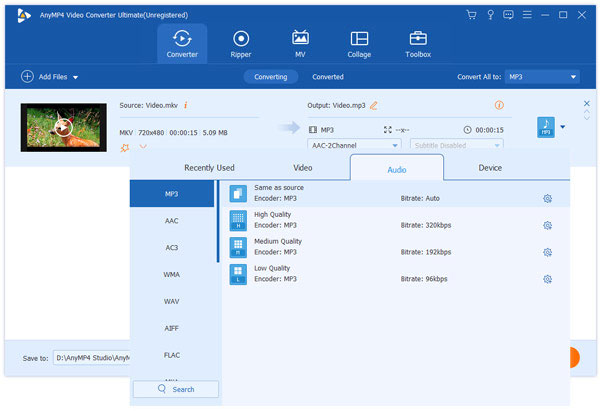Open output info orange circle icon
Viewport: 600px width, 411px height.
(x=499, y=105)
